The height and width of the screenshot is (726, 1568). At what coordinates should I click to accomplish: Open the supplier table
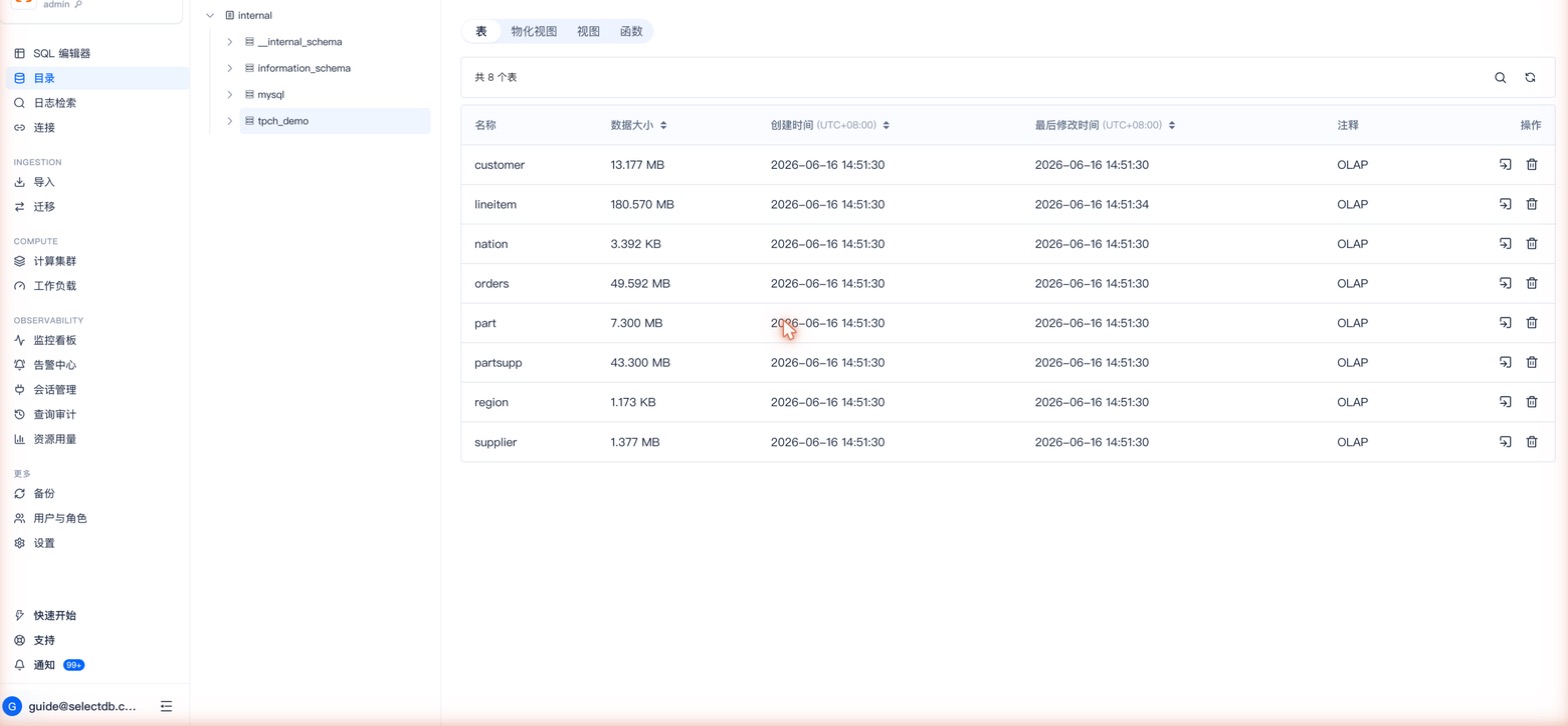(495, 442)
